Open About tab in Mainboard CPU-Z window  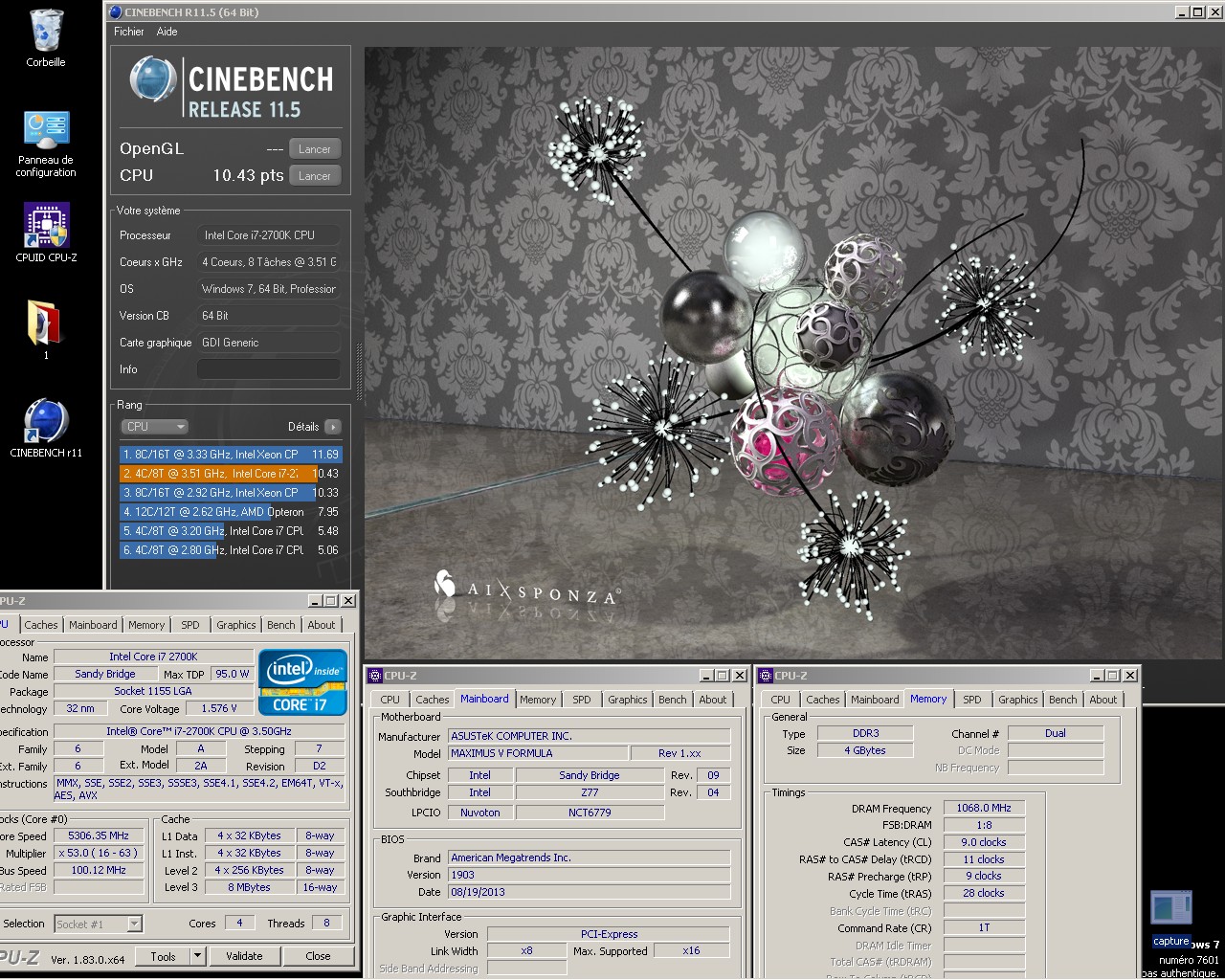click(x=713, y=700)
